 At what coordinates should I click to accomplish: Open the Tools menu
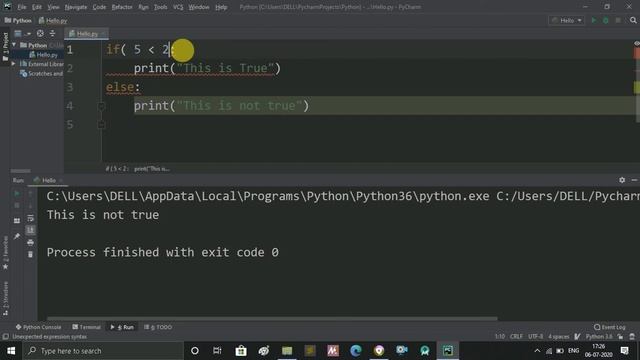160,7
